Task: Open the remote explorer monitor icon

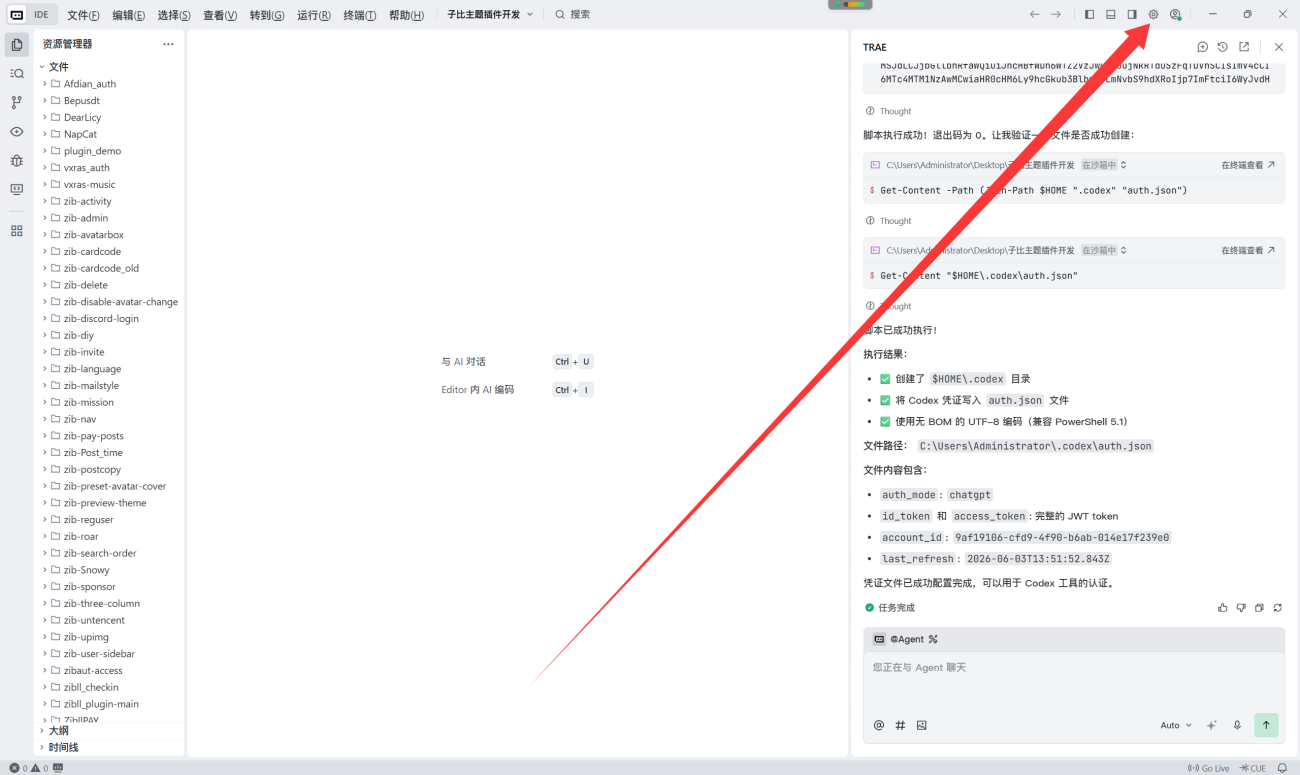Action: tap(16, 189)
